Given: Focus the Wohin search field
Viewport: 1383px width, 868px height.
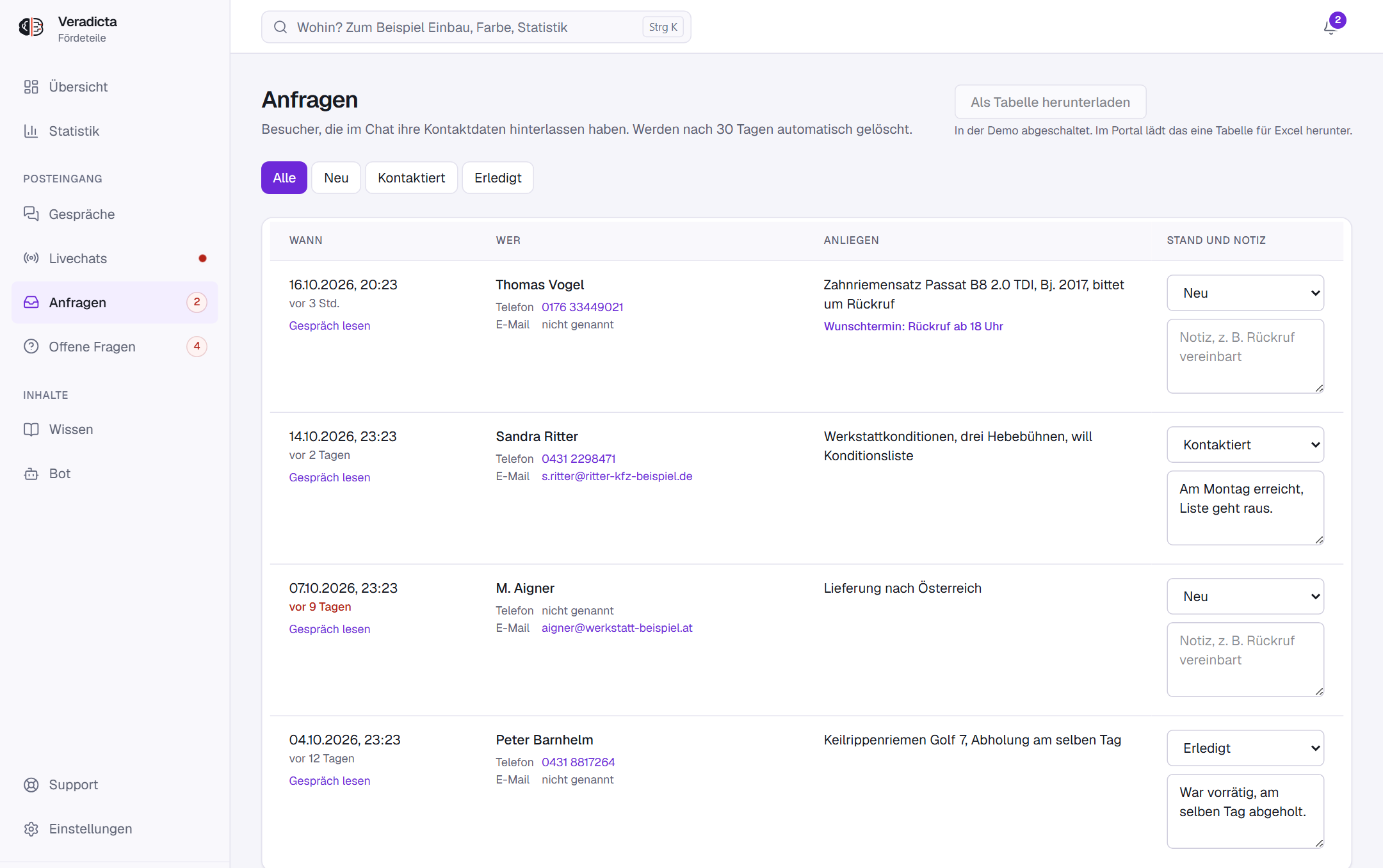Looking at the screenshot, I should 476,27.
